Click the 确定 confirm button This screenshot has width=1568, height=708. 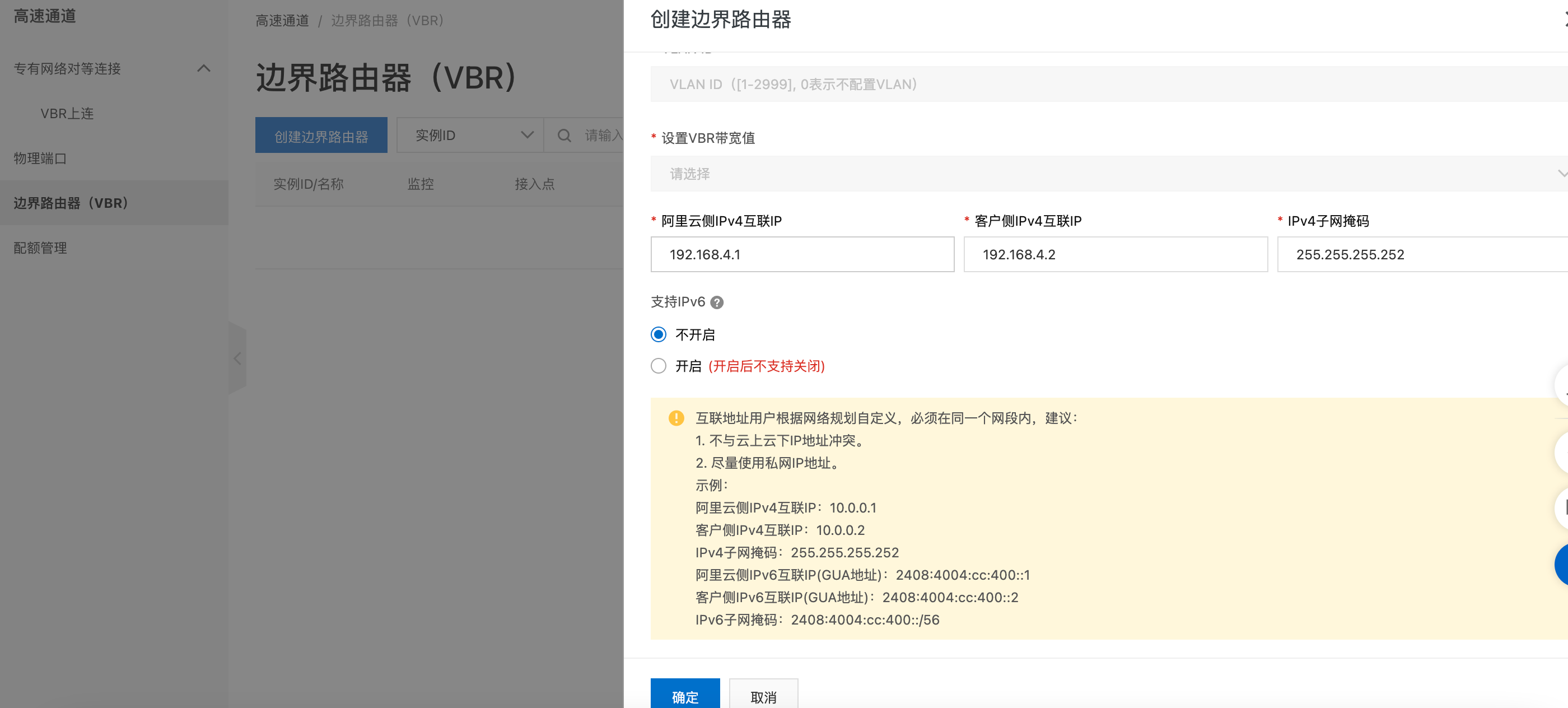coord(685,694)
